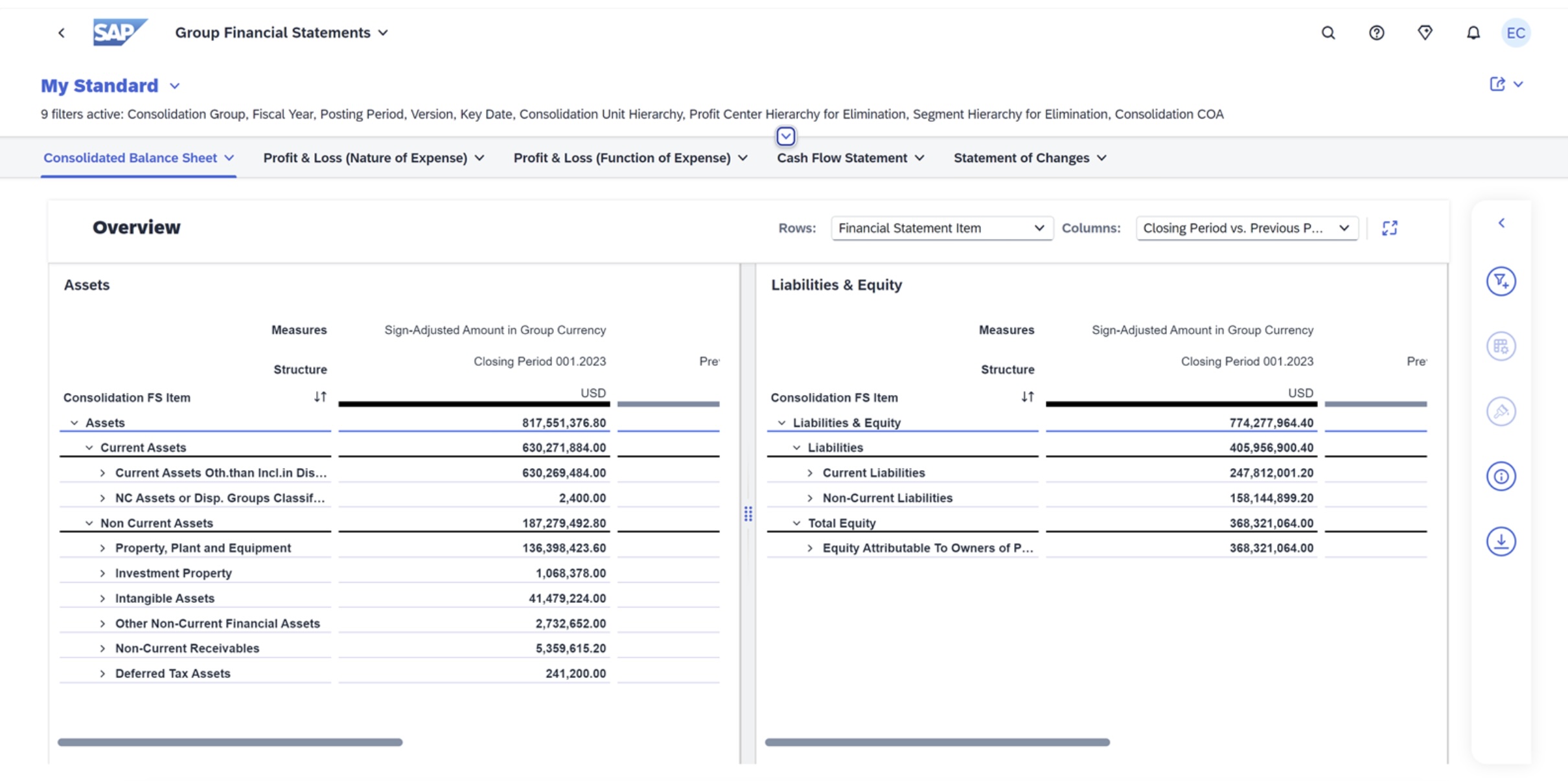Screen dimensions: 1568x781
Task: Open share options dropdown arrow
Action: pos(1518,84)
